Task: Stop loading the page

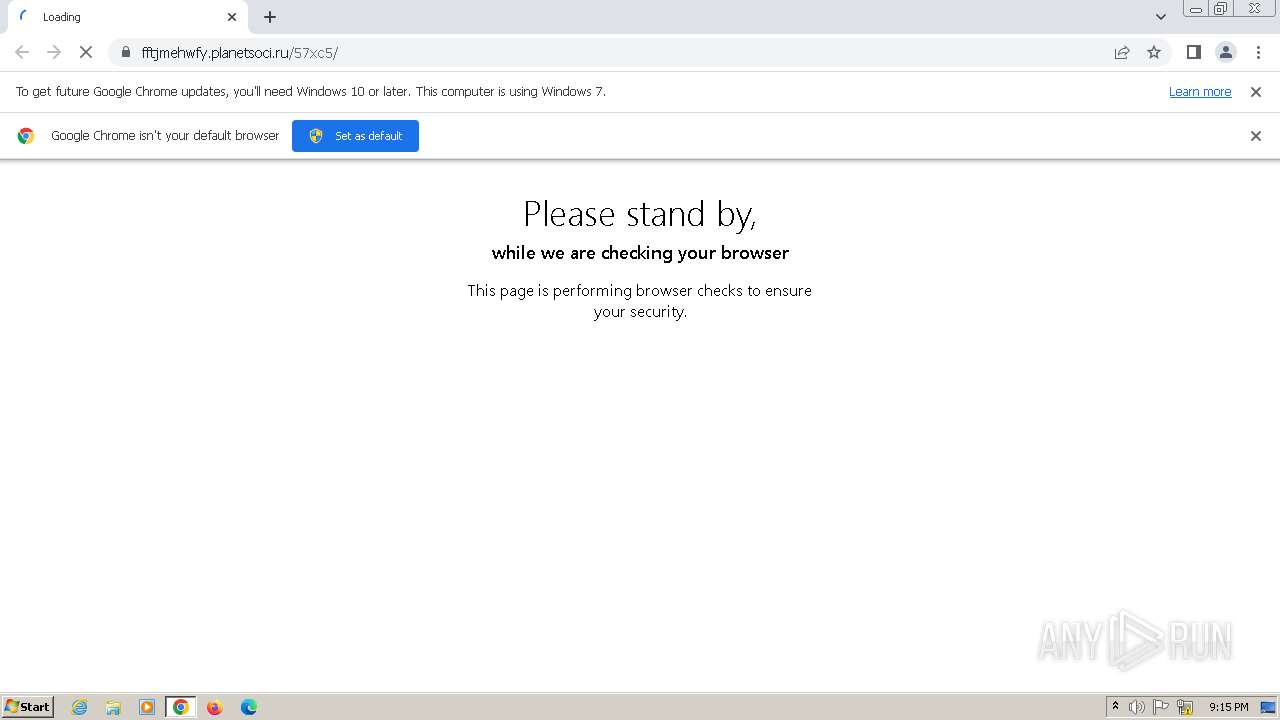Action: click(x=86, y=52)
